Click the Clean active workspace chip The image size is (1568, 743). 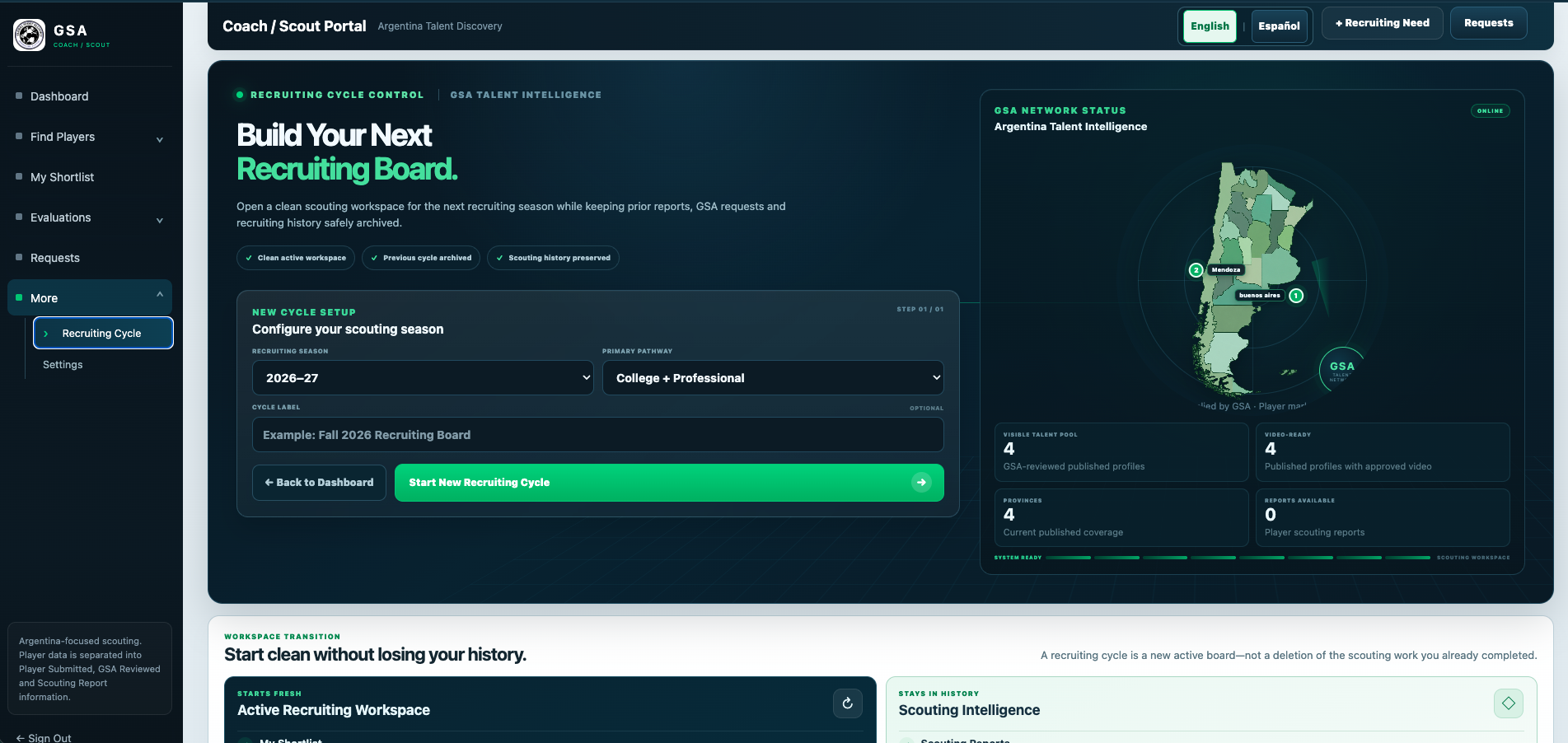(x=296, y=258)
